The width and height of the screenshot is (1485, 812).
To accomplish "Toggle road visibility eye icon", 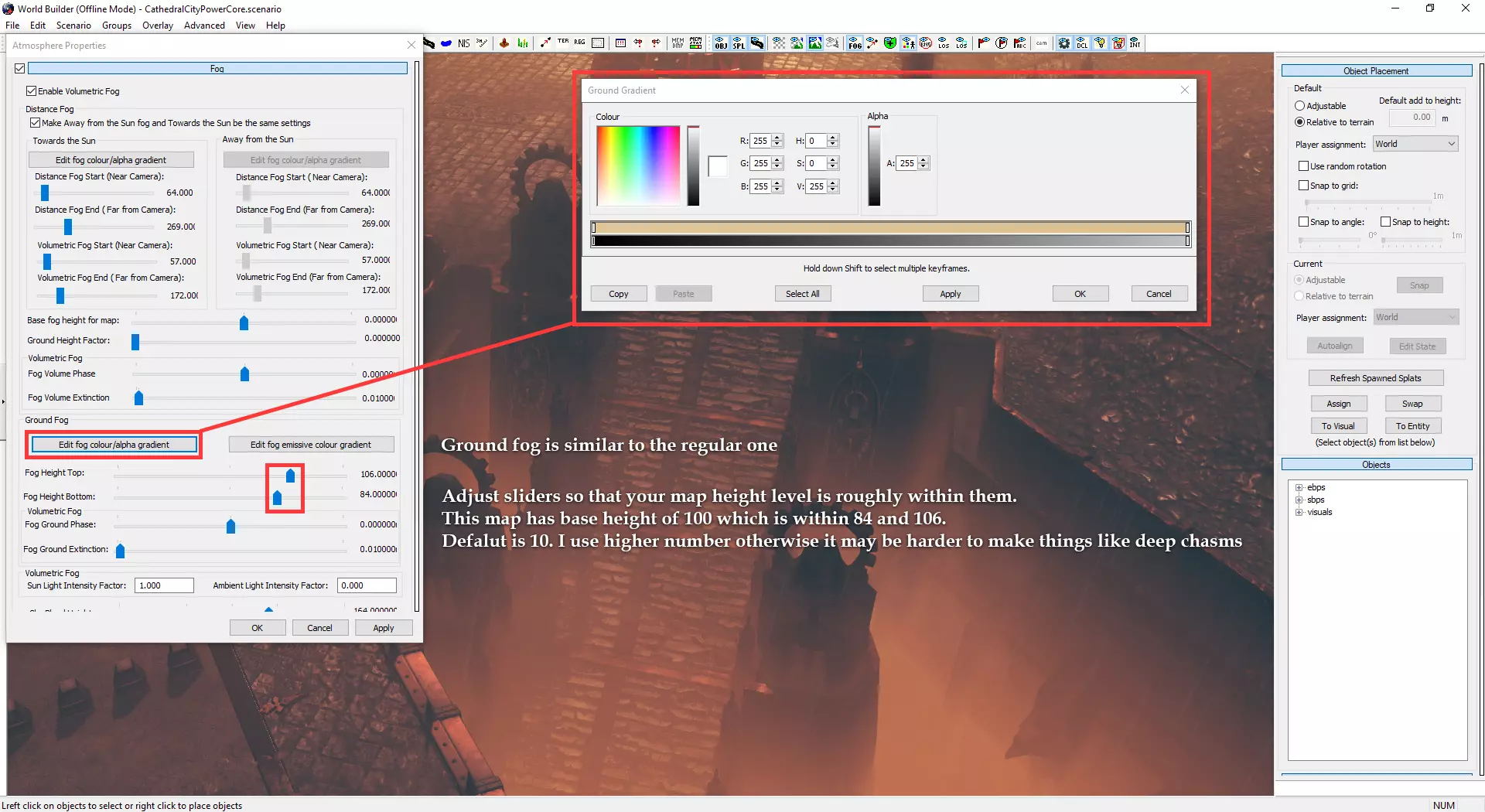I will [757, 43].
